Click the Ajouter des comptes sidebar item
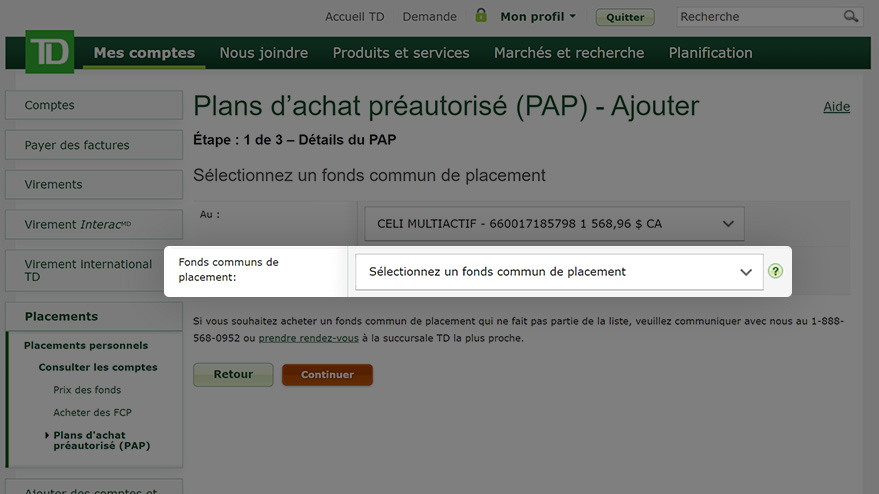The image size is (879, 494). pyautogui.click(x=94, y=487)
